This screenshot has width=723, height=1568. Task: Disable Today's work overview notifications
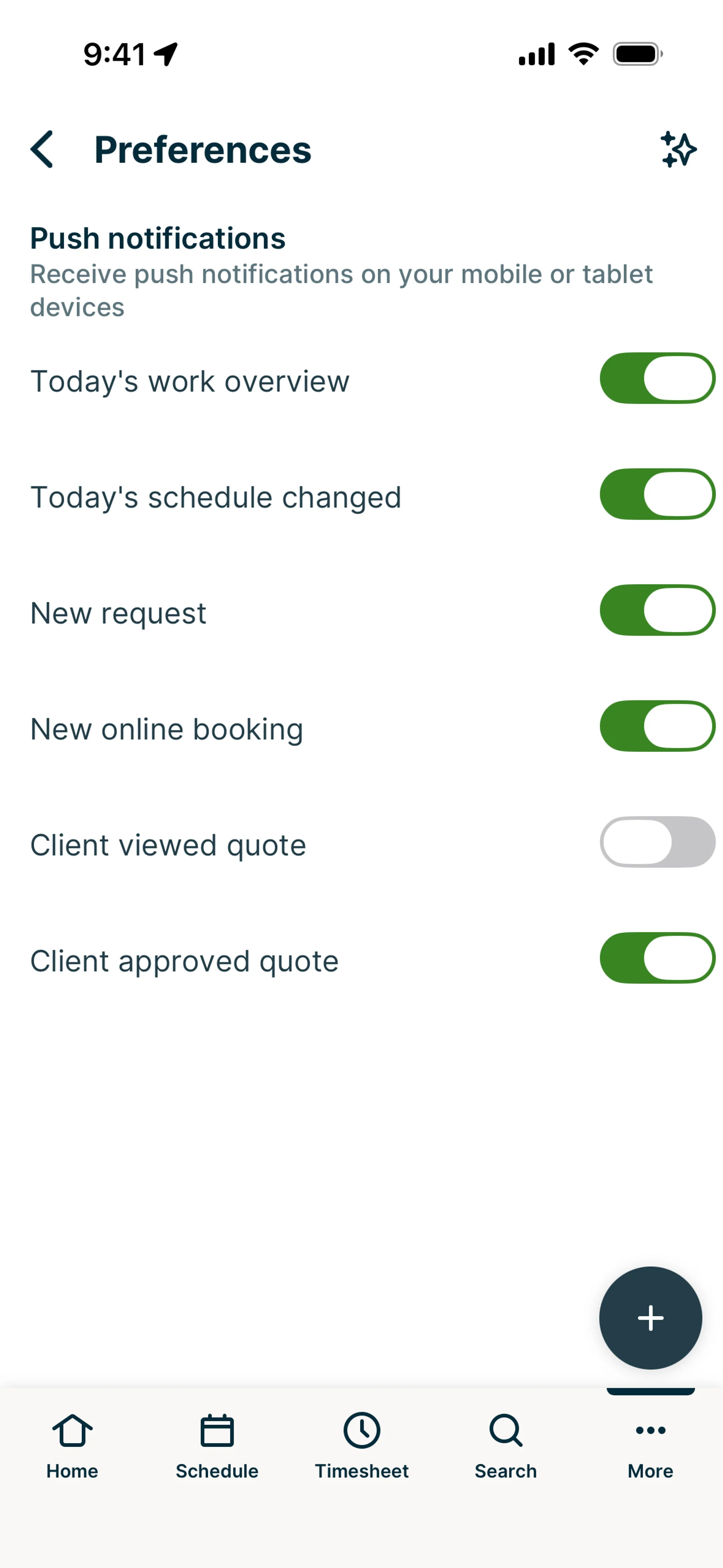[657, 378]
